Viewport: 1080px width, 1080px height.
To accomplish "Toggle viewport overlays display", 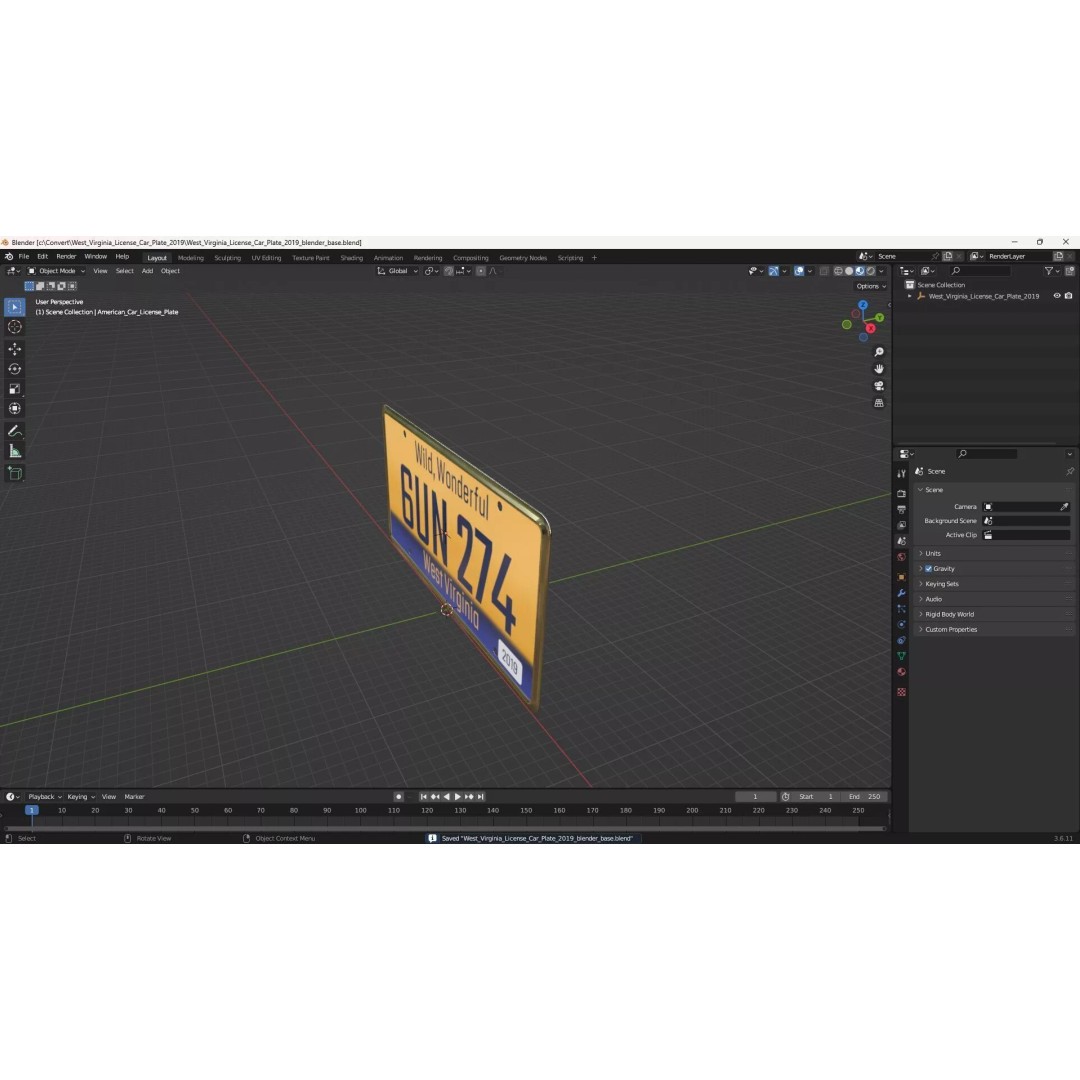I will [x=799, y=271].
